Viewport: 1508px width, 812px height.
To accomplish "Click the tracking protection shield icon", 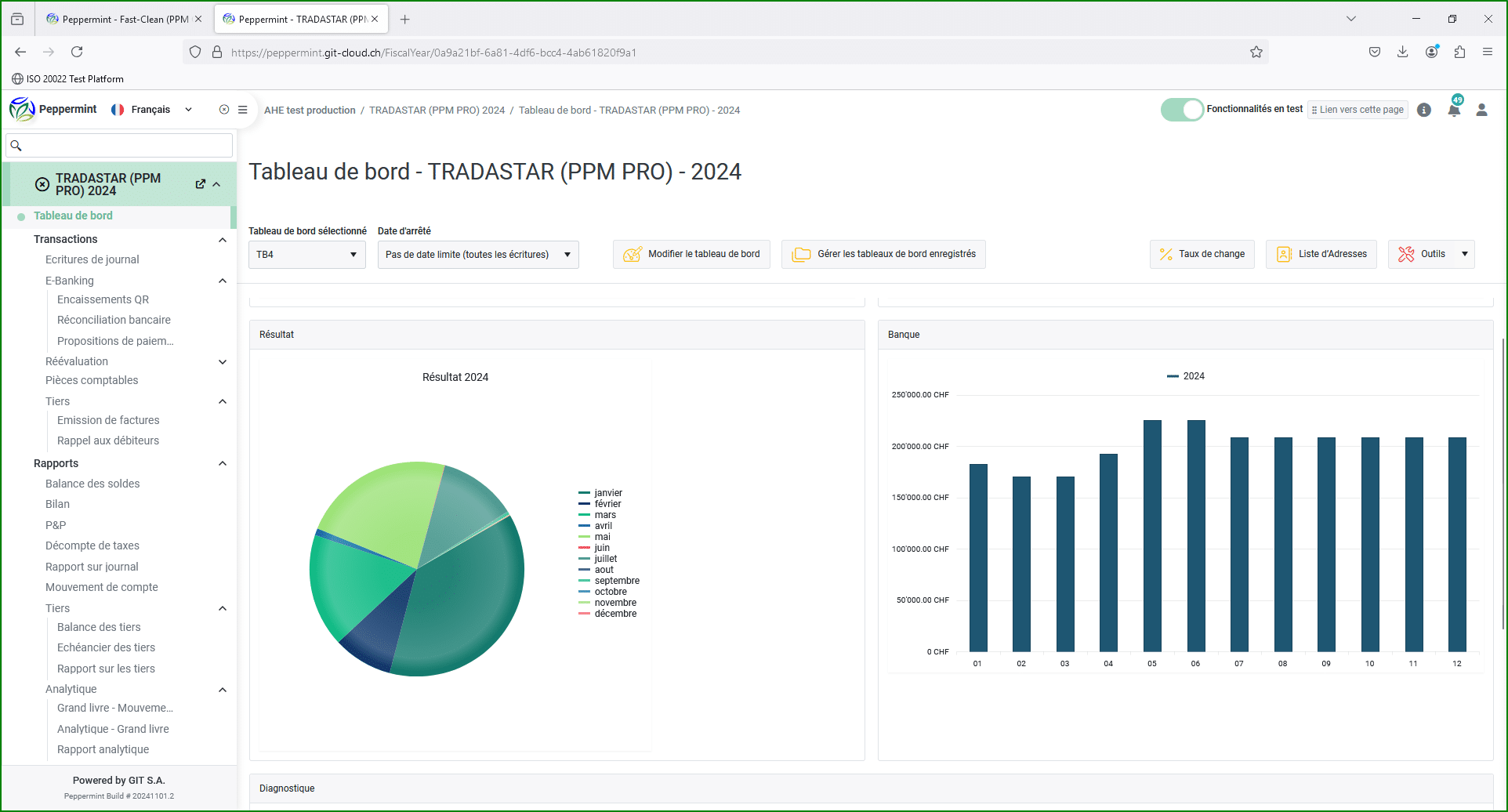I will tap(195, 53).
